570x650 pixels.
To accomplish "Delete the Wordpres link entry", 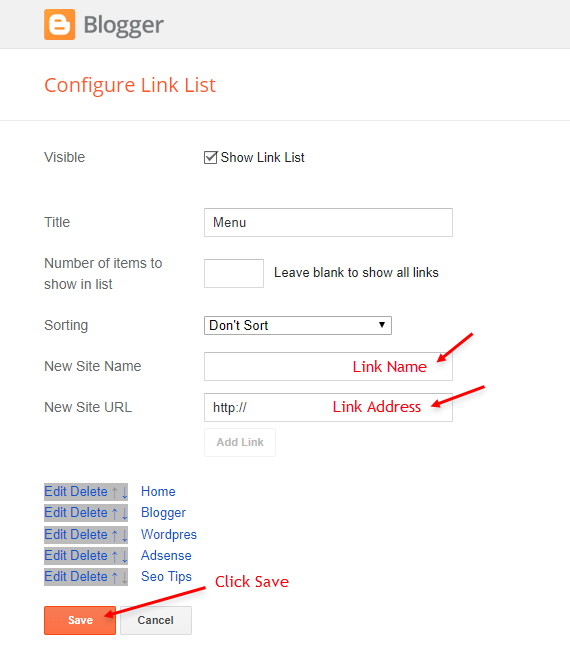I will (x=89, y=534).
